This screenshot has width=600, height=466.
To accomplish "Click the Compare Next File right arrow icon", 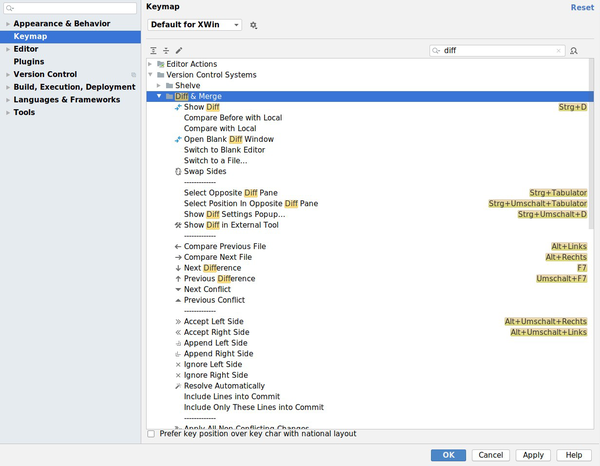I will (178, 257).
